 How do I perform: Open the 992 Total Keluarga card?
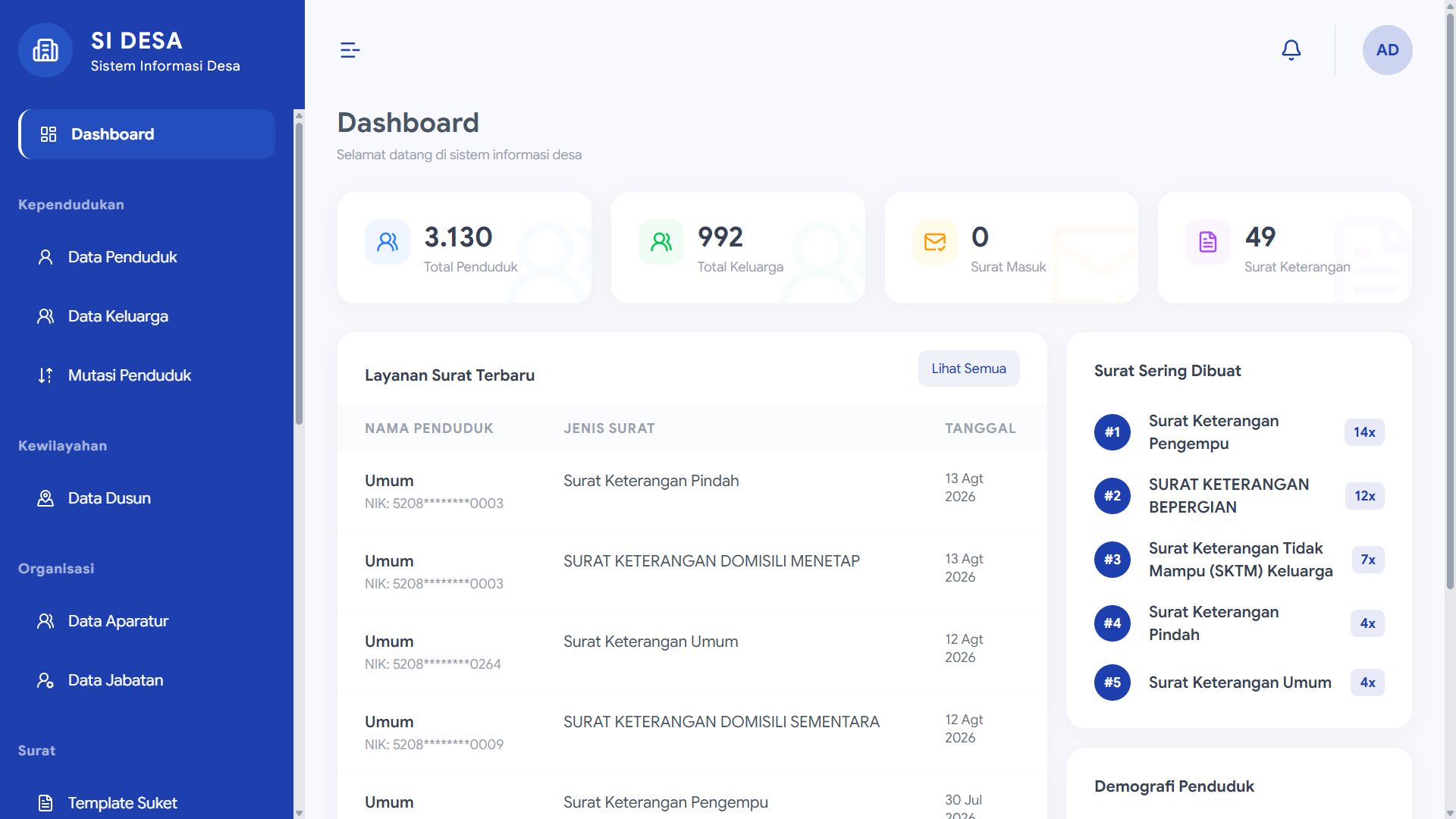738,247
